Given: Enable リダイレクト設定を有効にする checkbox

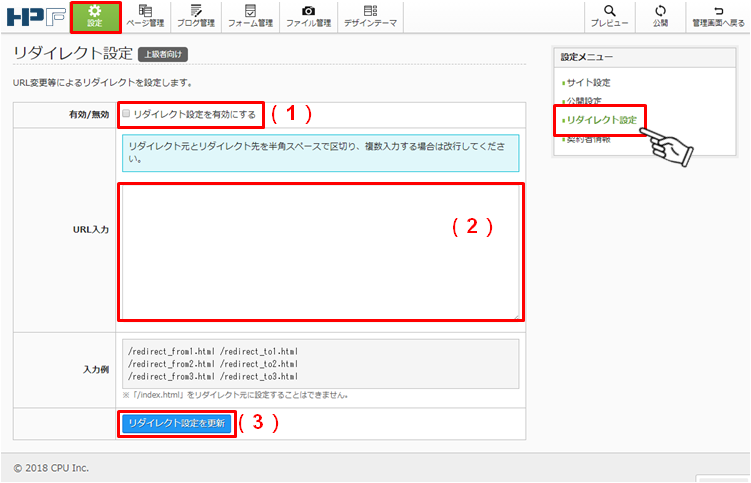Looking at the screenshot, I should click(x=126, y=114).
